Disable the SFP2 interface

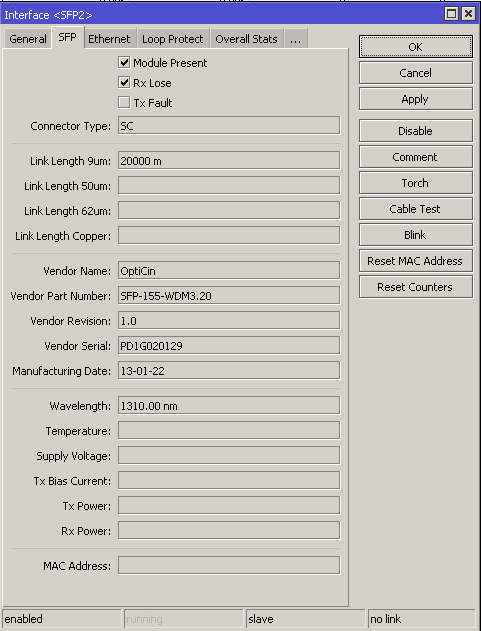(x=416, y=131)
